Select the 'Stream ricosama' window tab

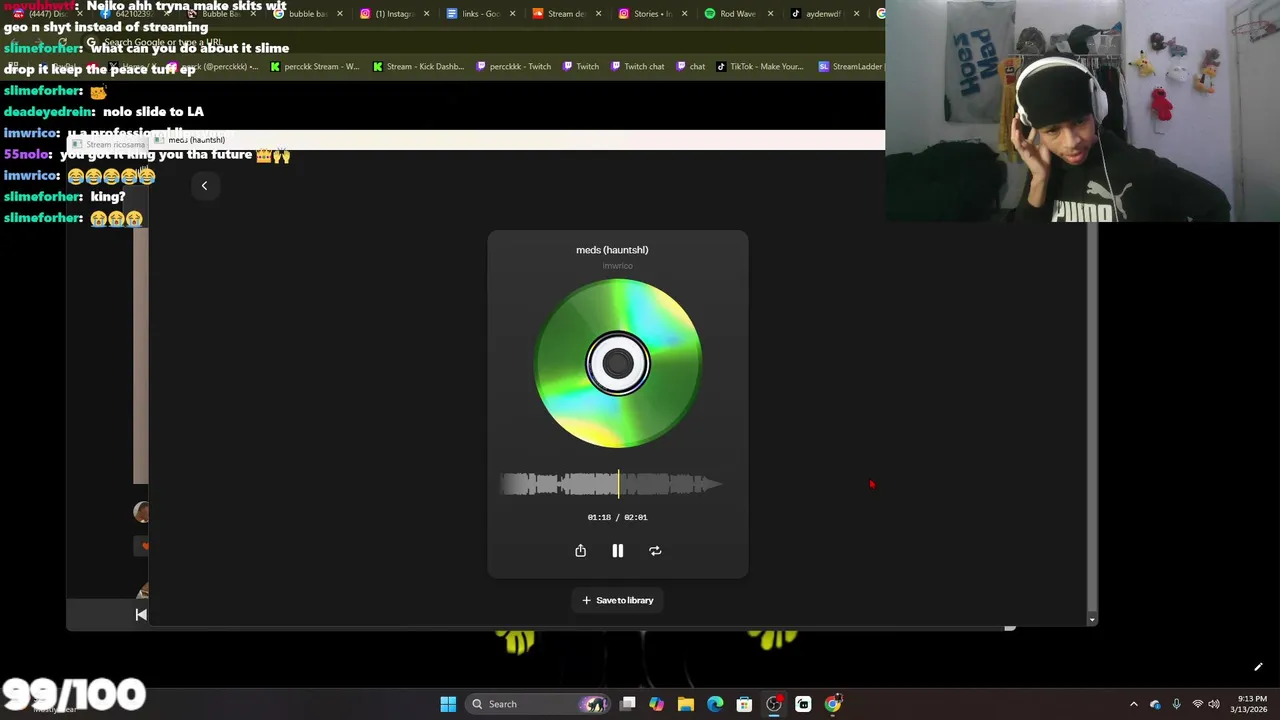tap(110, 145)
